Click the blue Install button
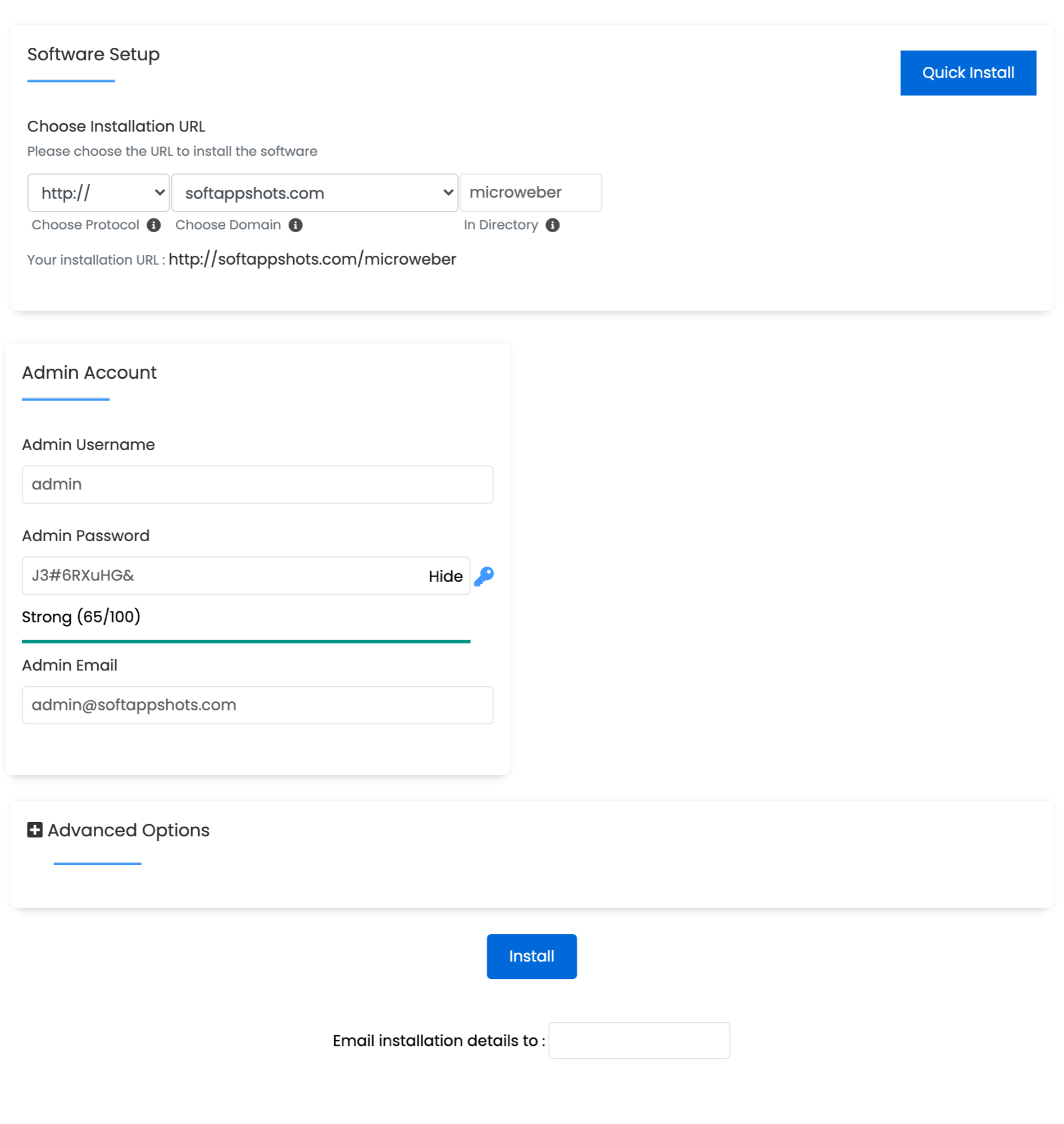The width and height of the screenshot is (1064, 1124). click(531, 956)
